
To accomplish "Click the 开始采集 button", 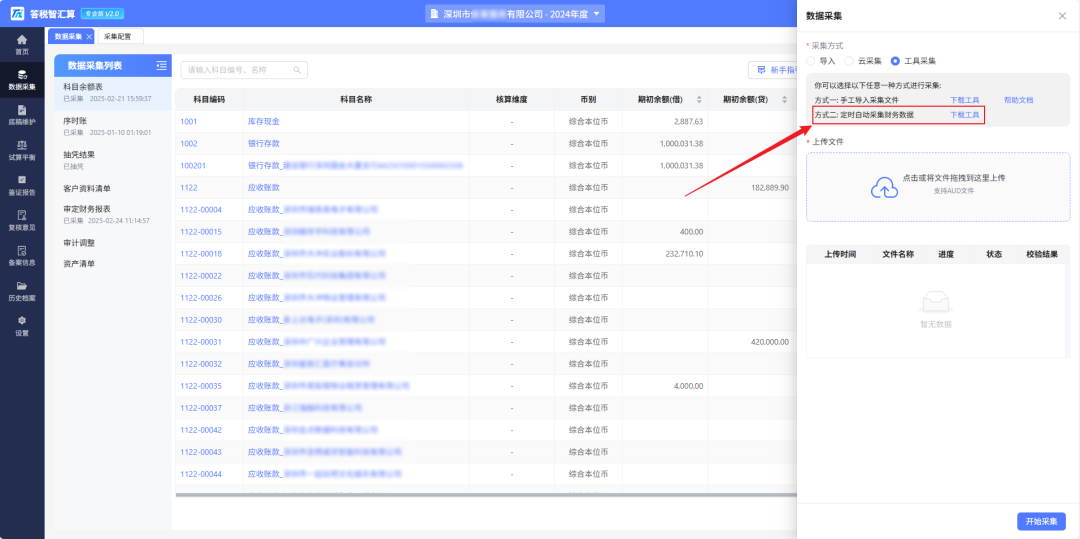I will pos(1041,522).
